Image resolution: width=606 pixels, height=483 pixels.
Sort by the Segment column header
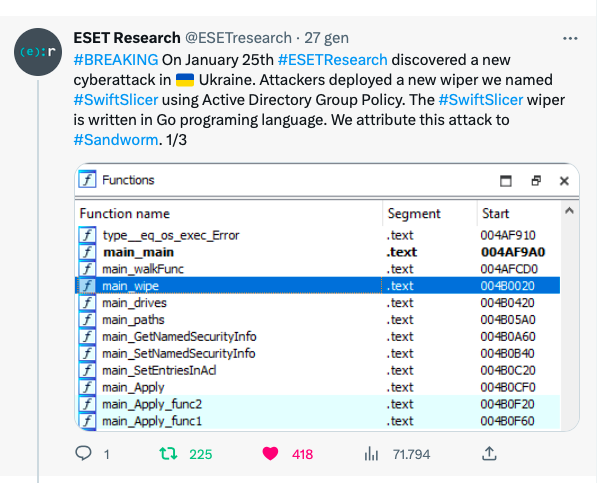[x=413, y=213]
